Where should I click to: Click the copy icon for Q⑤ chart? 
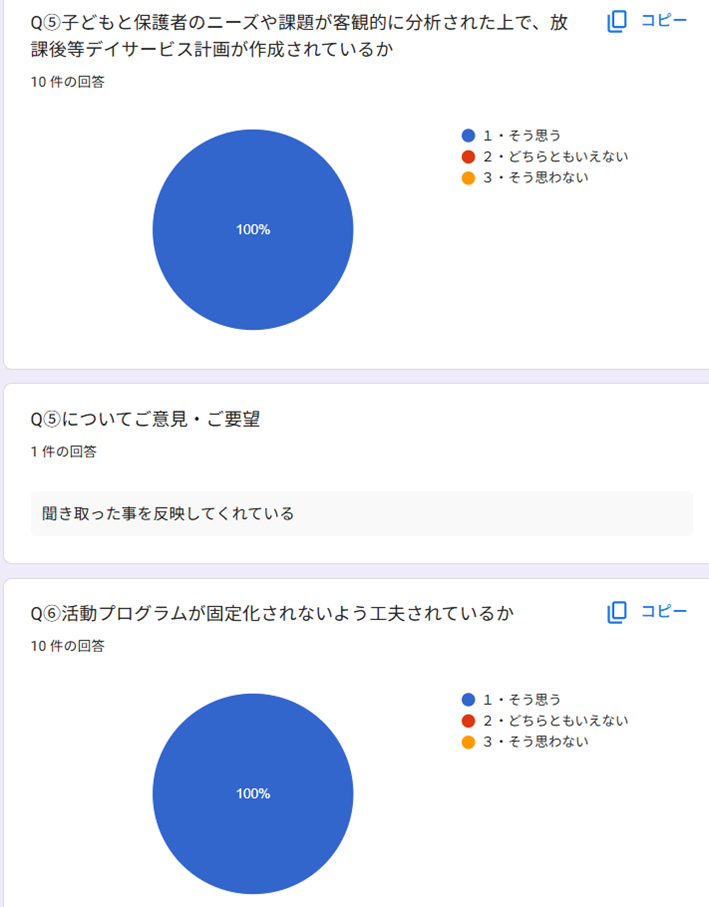(617, 21)
